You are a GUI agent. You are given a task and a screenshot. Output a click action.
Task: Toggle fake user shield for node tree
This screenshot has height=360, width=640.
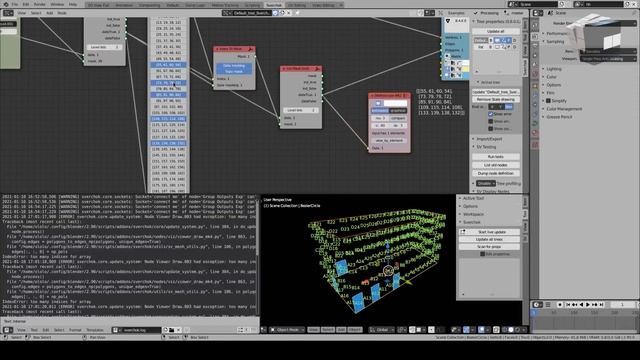click(275, 13)
